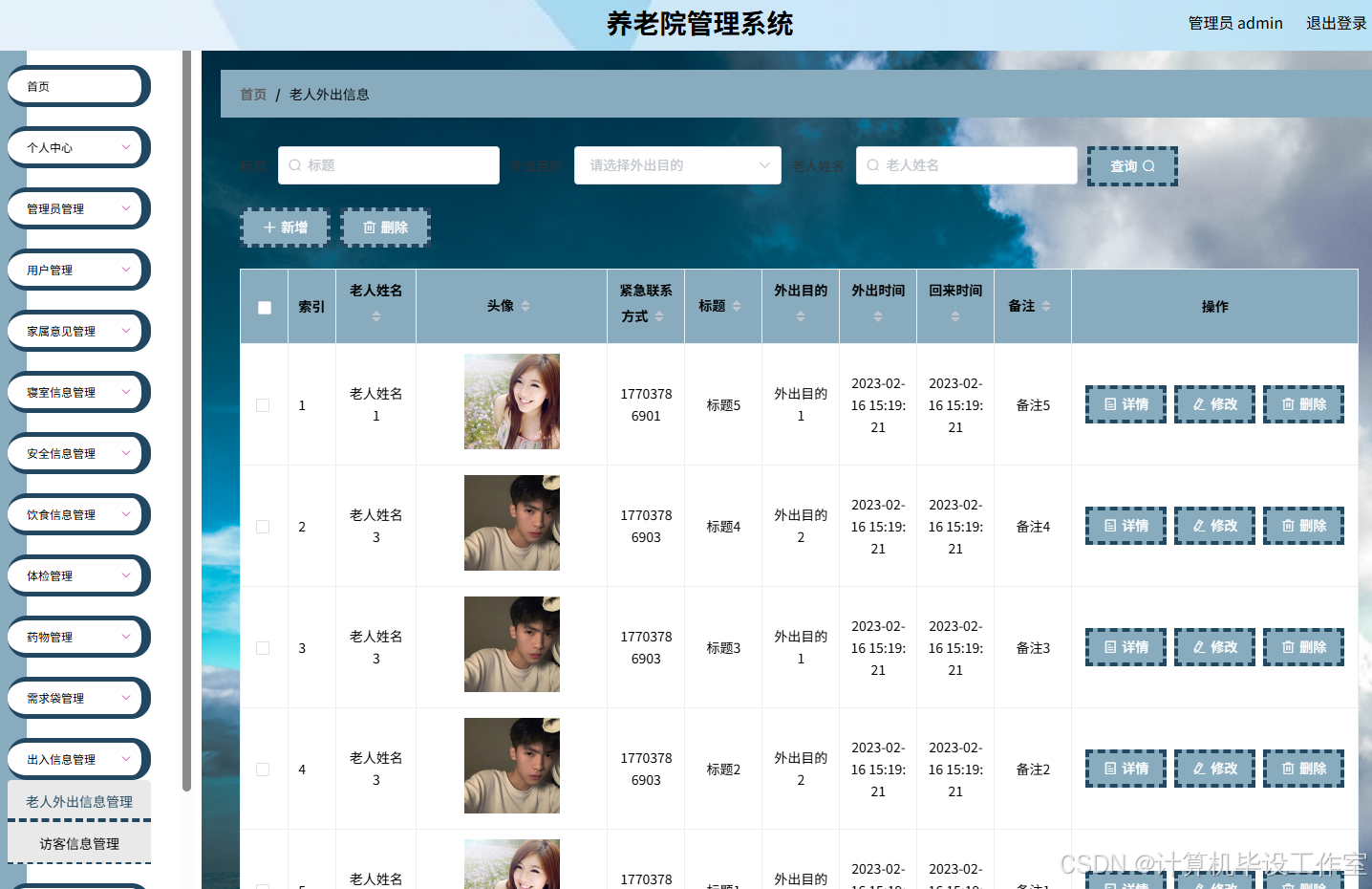This screenshot has width=1372, height=889.
Task: Click 退出登录 to log out
Action: click(x=1336, y=23)
